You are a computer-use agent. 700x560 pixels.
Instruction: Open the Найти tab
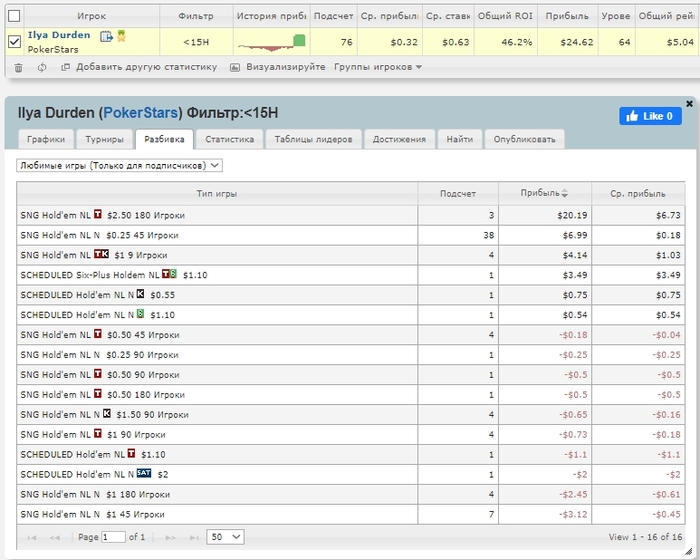pyautogui.click(x=460, y=139)
